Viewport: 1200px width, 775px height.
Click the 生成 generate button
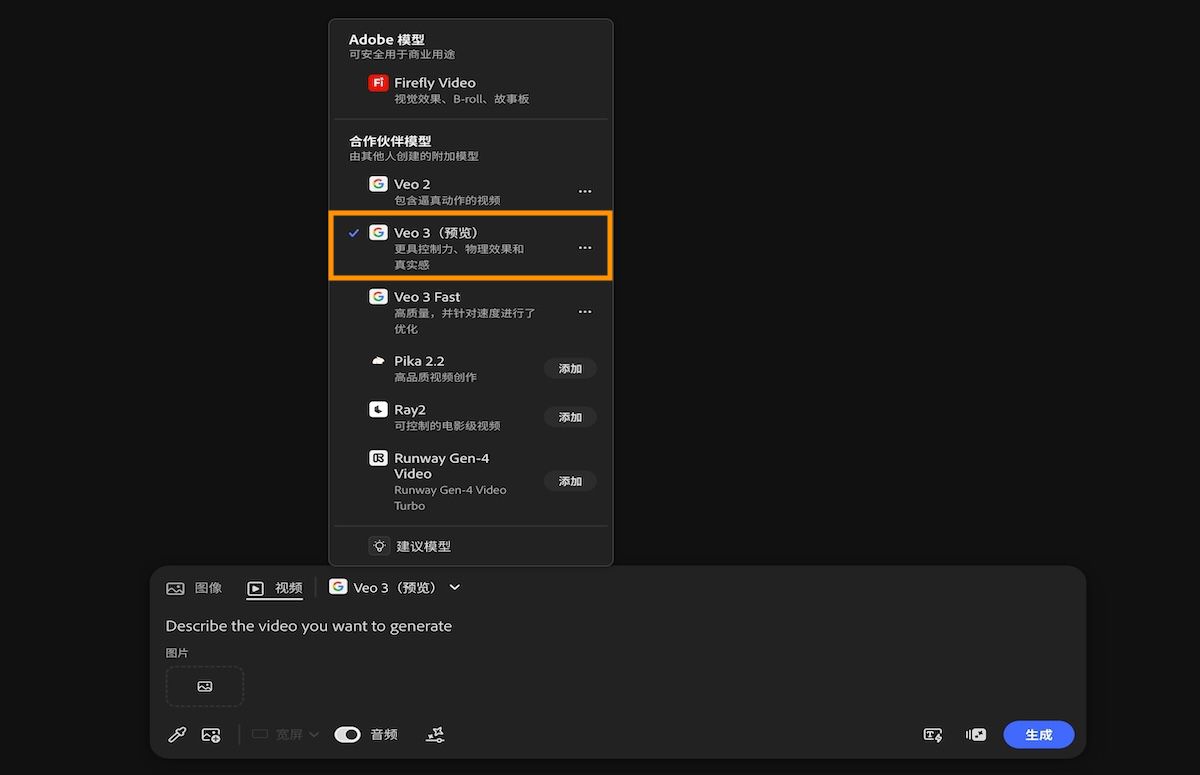1039,734
